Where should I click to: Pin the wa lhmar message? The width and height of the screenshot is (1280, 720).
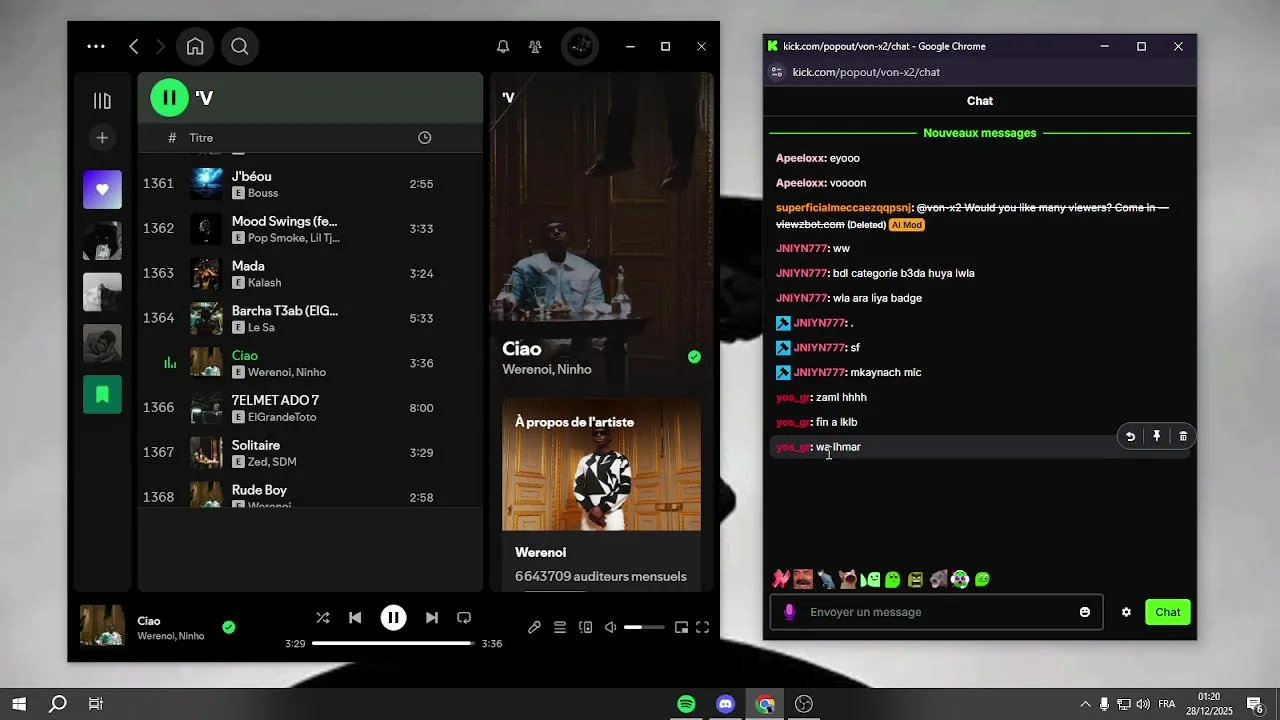point(1156,436)
